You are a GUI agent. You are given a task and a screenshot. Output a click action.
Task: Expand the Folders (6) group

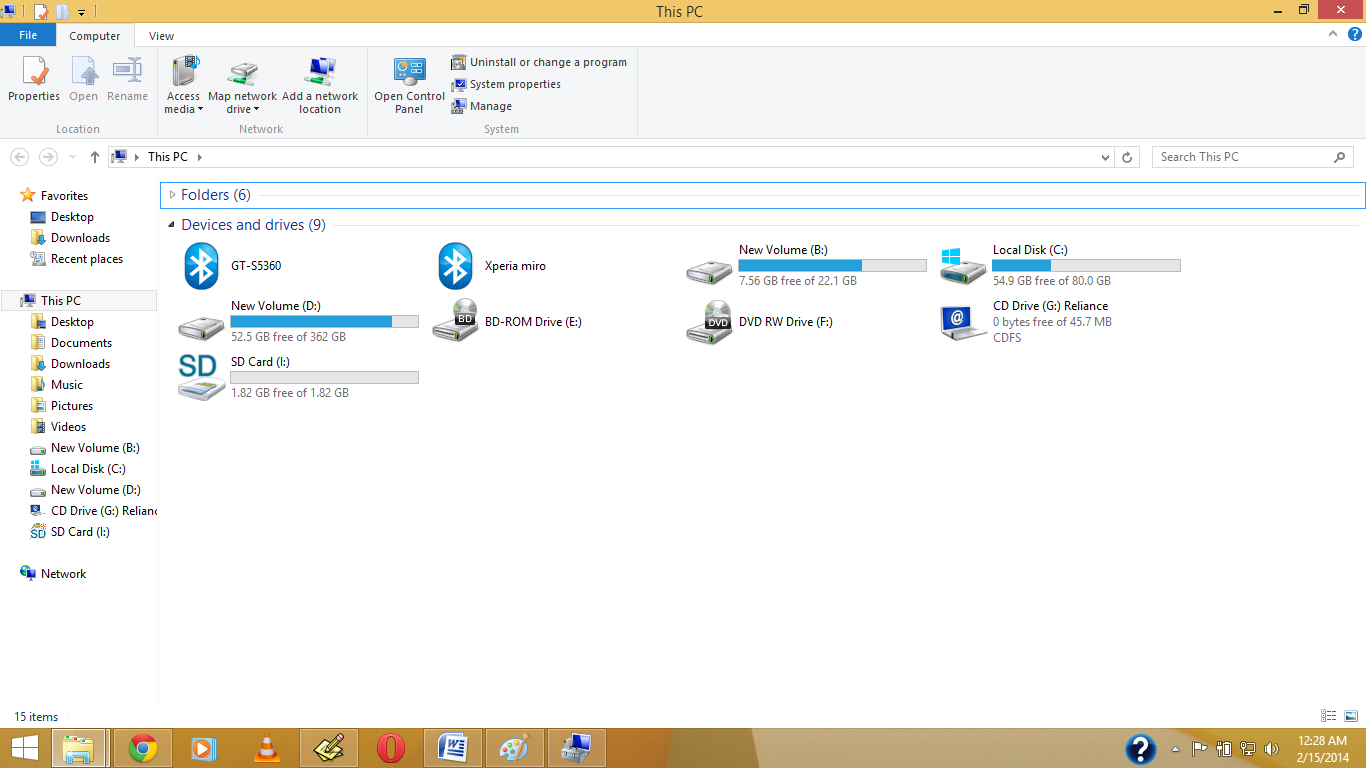coord(172,195)
